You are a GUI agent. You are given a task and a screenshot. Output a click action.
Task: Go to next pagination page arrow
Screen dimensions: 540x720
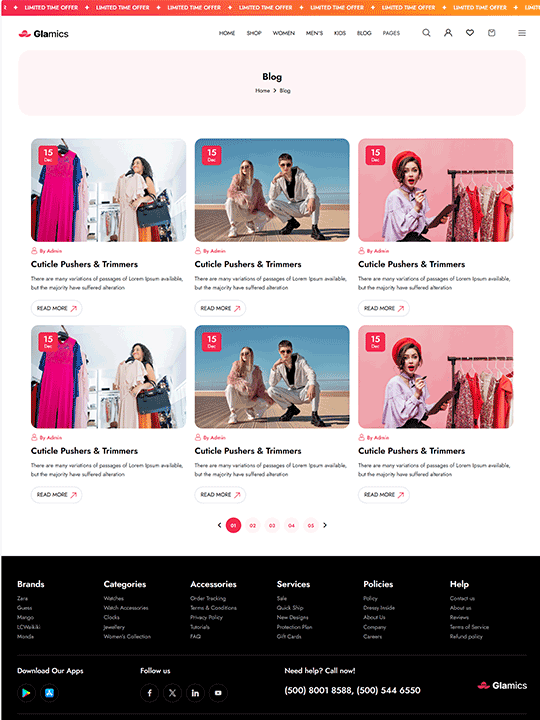click(325, 525)
